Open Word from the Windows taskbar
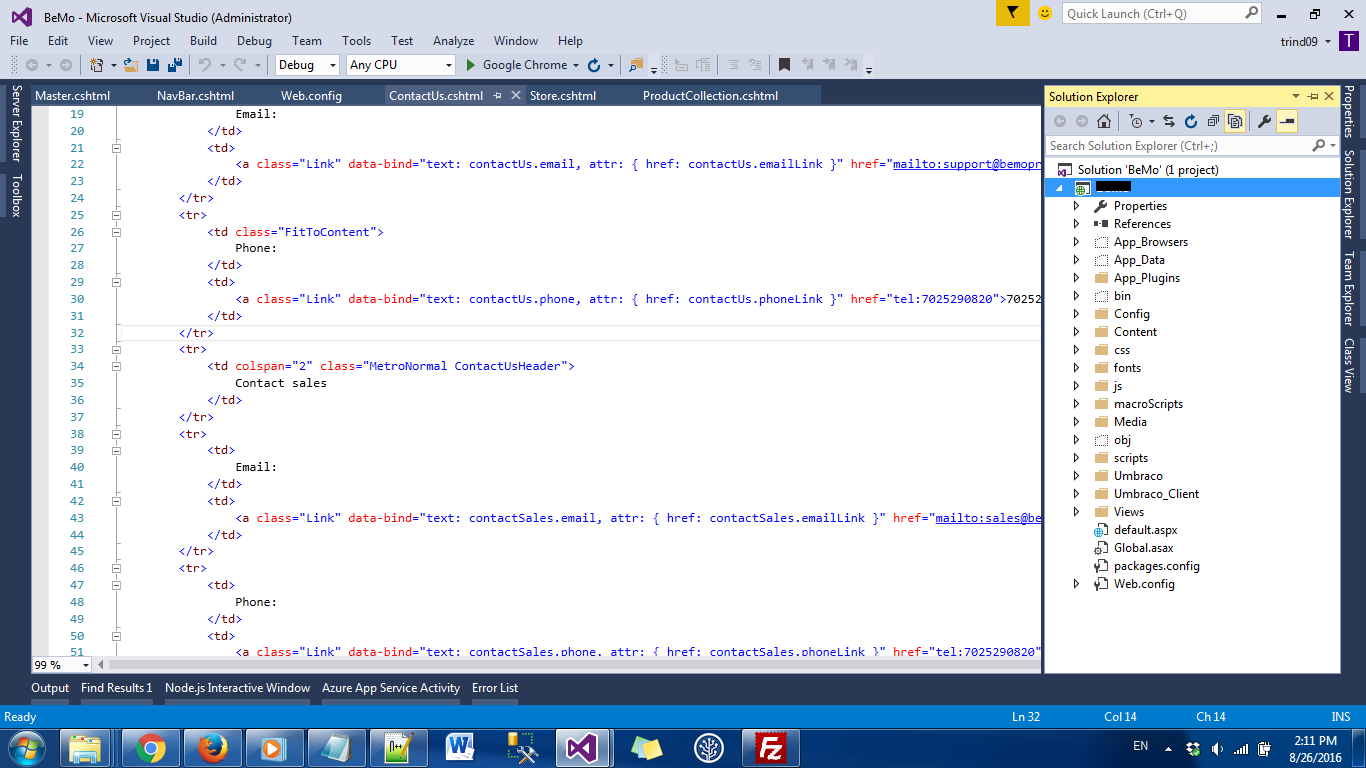The image size is (1366, 768). tap(461, 748)
